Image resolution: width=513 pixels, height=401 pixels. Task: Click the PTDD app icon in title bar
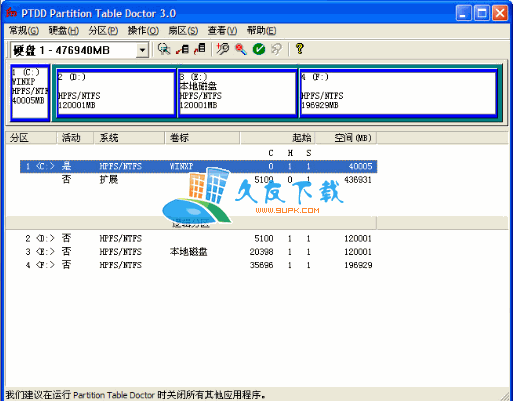pos(11,13)
